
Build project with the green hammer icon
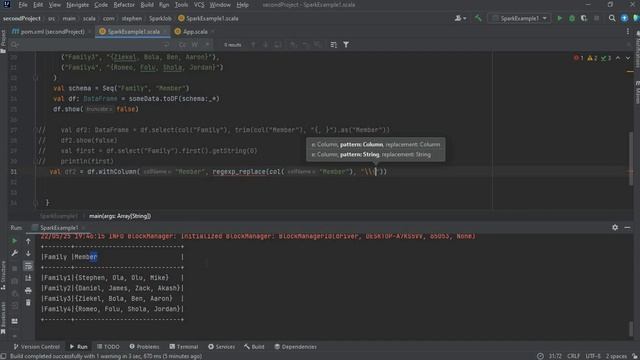click(478, 18)
